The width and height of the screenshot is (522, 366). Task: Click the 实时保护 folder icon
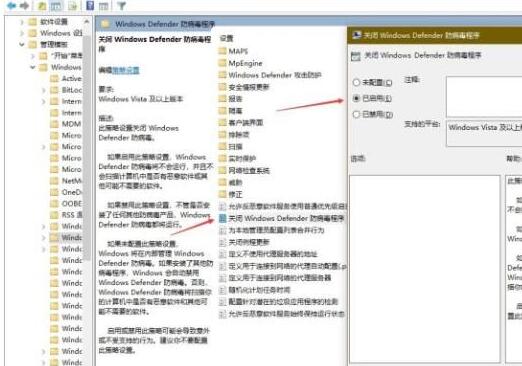point(222,159)
